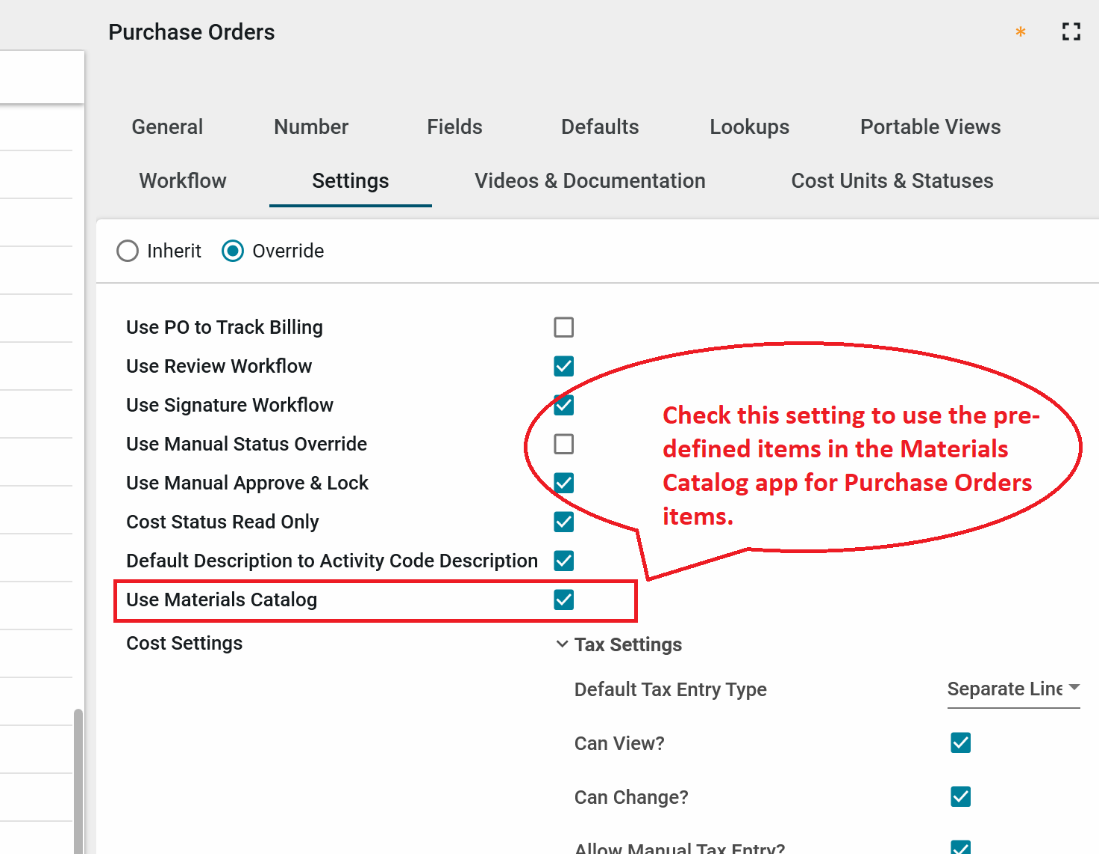Screen dimensions: 1099x854
Task: Open the Fields tab
Action: (x=454, y=127)
